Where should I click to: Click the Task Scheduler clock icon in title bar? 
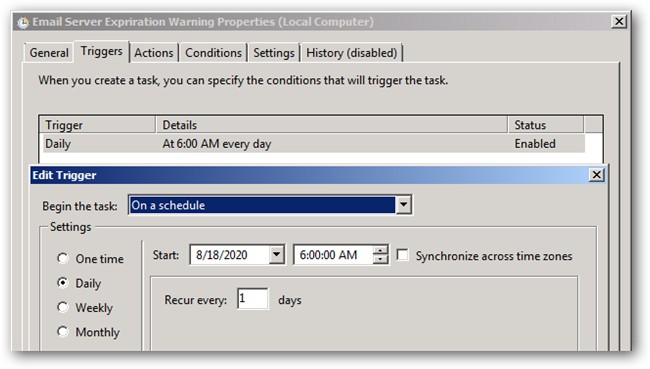click(x=23, y=22)
